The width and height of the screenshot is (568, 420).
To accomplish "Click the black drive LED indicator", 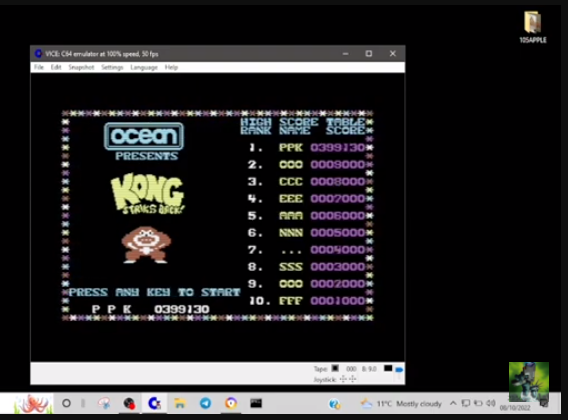I will coord(388,368).
